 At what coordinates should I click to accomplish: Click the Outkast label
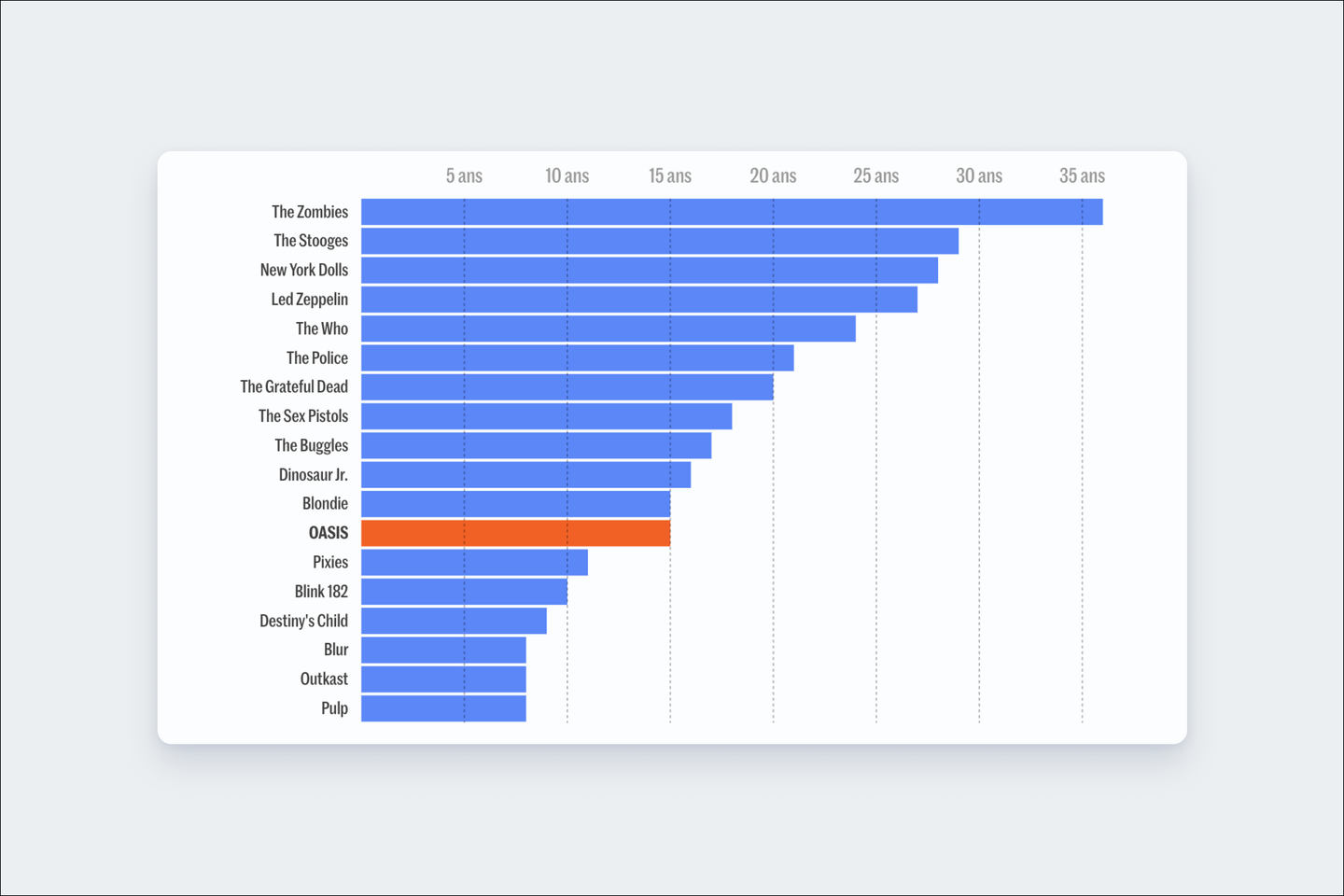[324, 679]
